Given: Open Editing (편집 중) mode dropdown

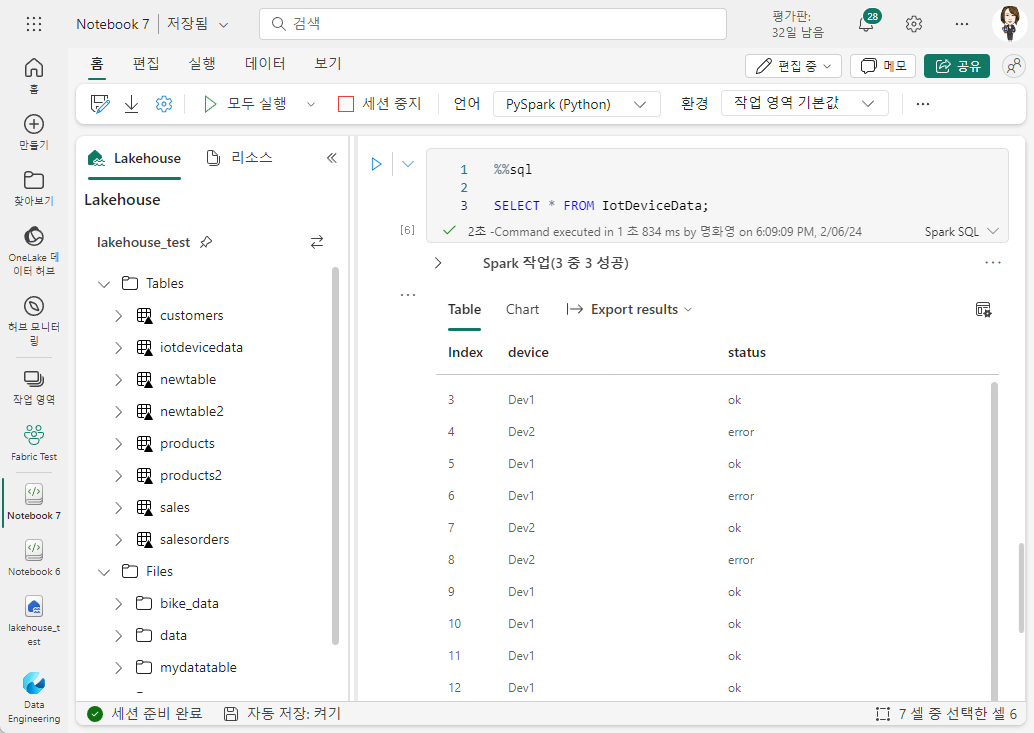Looking at the screenshot, I should 793,66.
